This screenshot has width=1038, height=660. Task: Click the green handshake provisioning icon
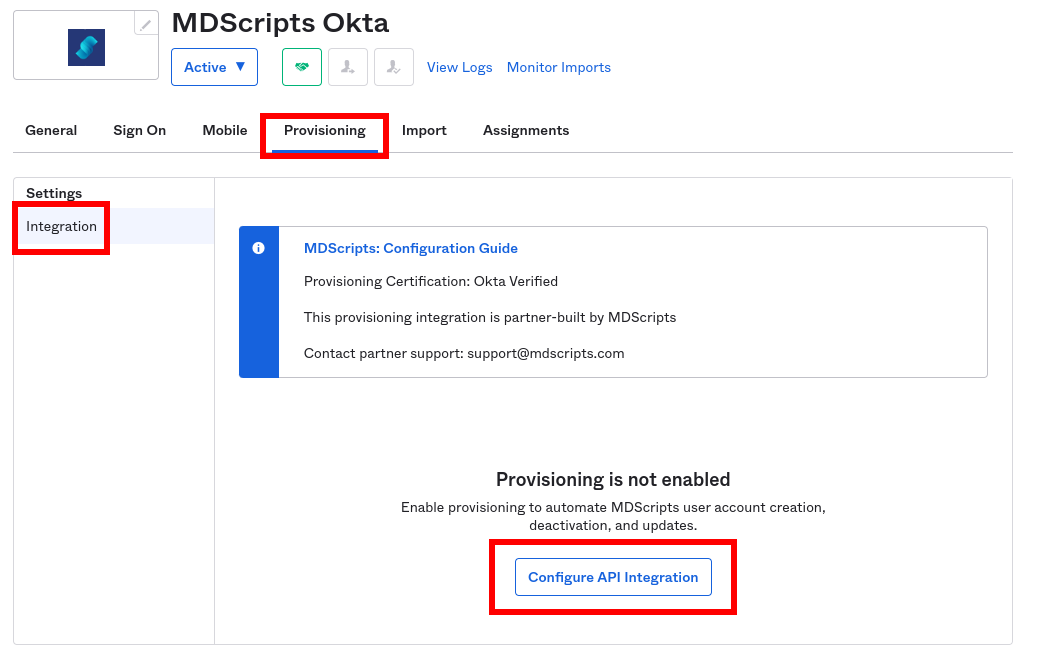pyautogui.click(x=302, y=67)
